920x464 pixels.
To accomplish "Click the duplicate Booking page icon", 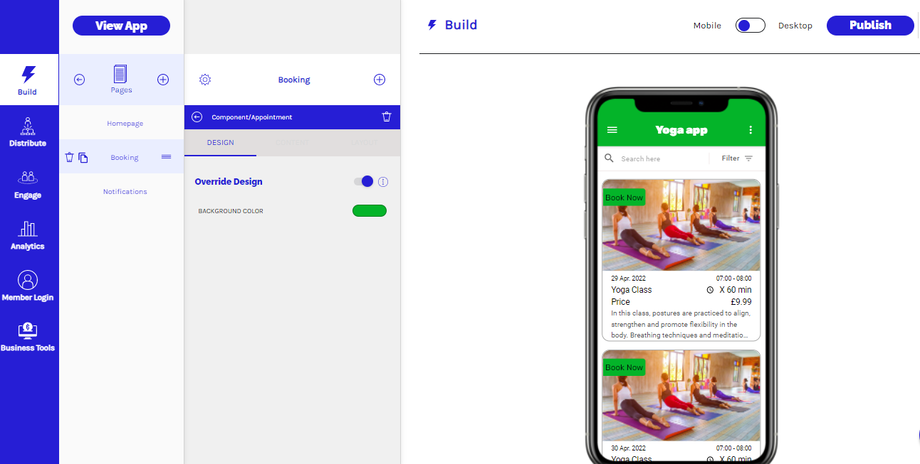I will 83,157.
